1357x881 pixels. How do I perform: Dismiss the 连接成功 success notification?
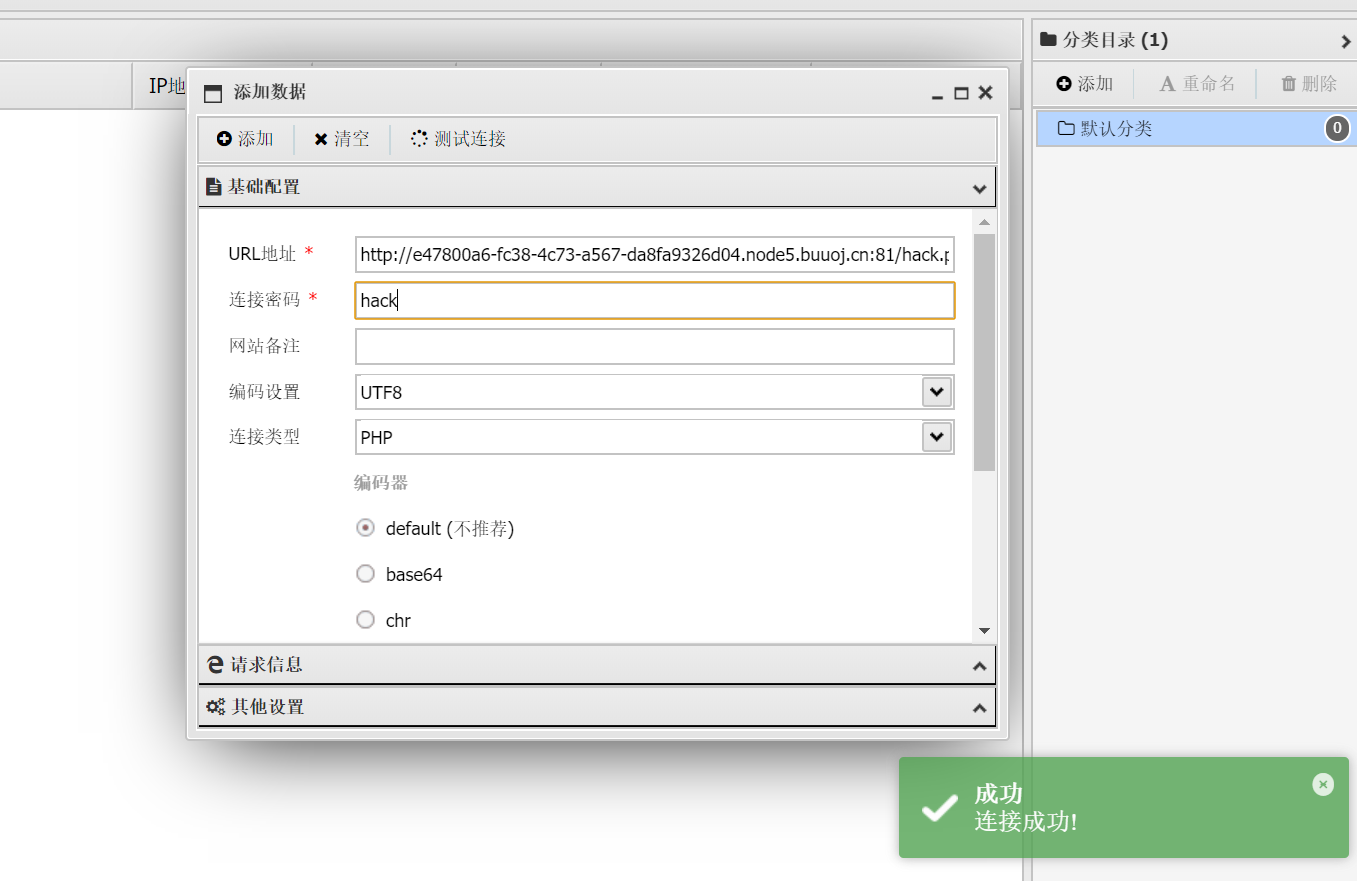(1323, 785)
